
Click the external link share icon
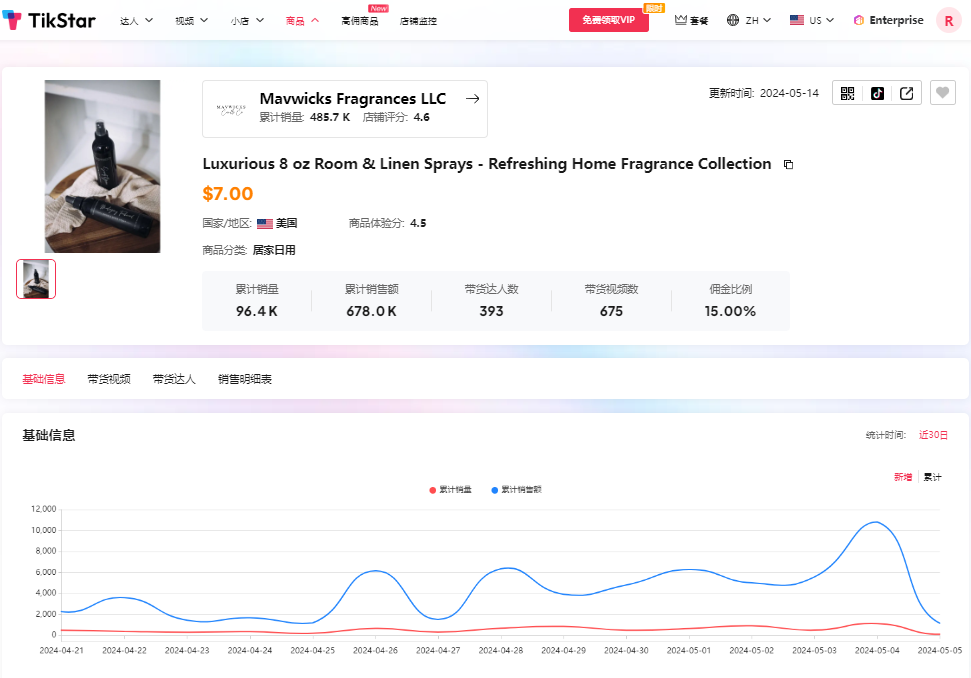click(907, 93)
